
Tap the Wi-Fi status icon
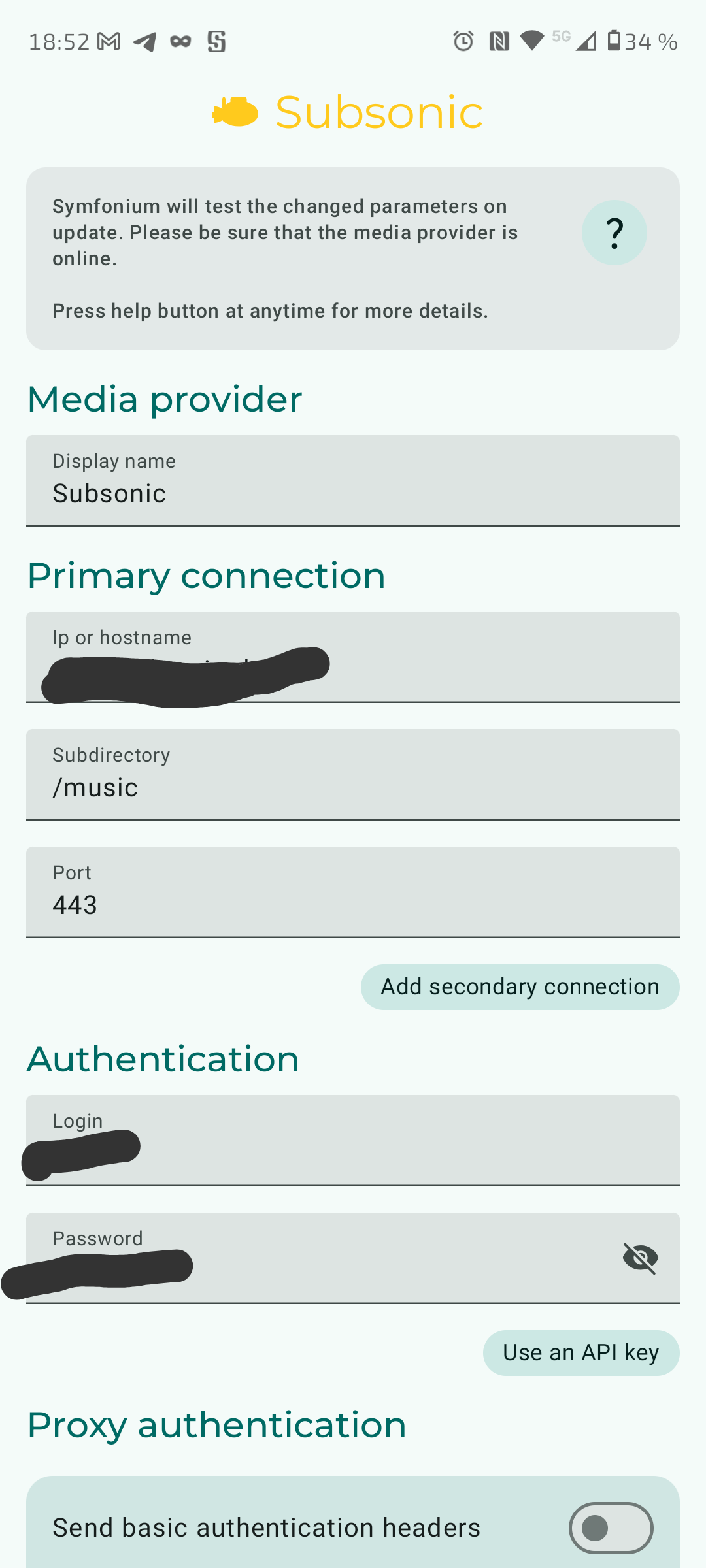(x=532, y=41)
